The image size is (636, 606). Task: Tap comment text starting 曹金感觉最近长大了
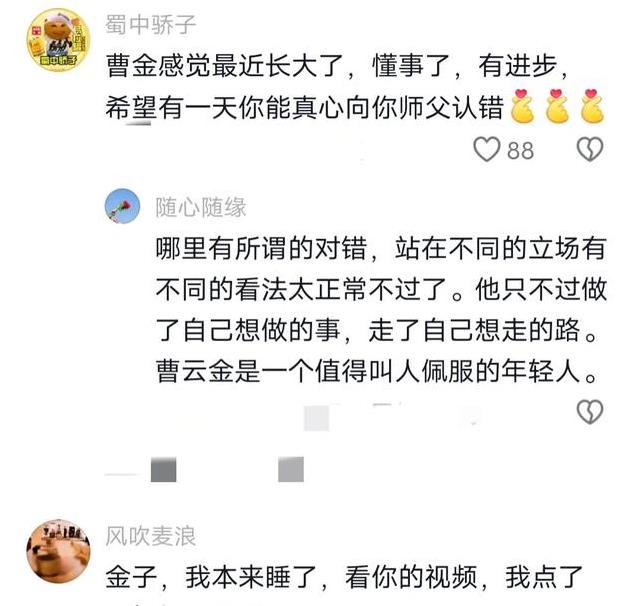point(337,86)
